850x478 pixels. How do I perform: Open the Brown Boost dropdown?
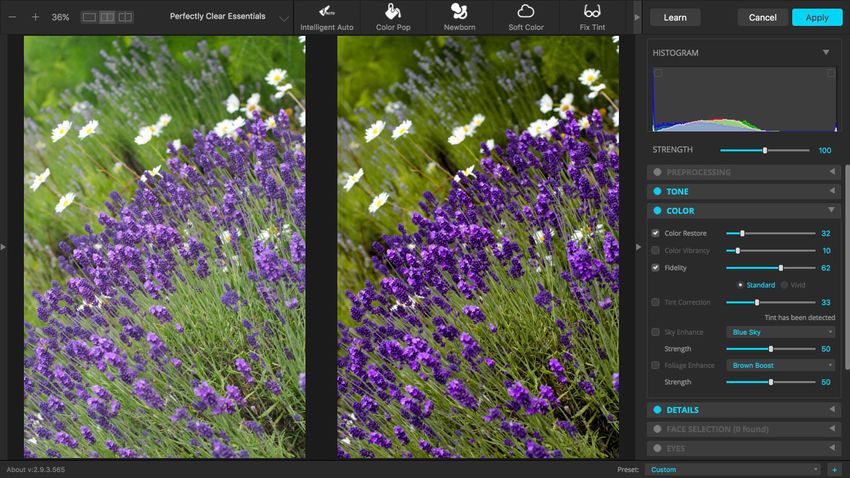[x=781, y=365]
